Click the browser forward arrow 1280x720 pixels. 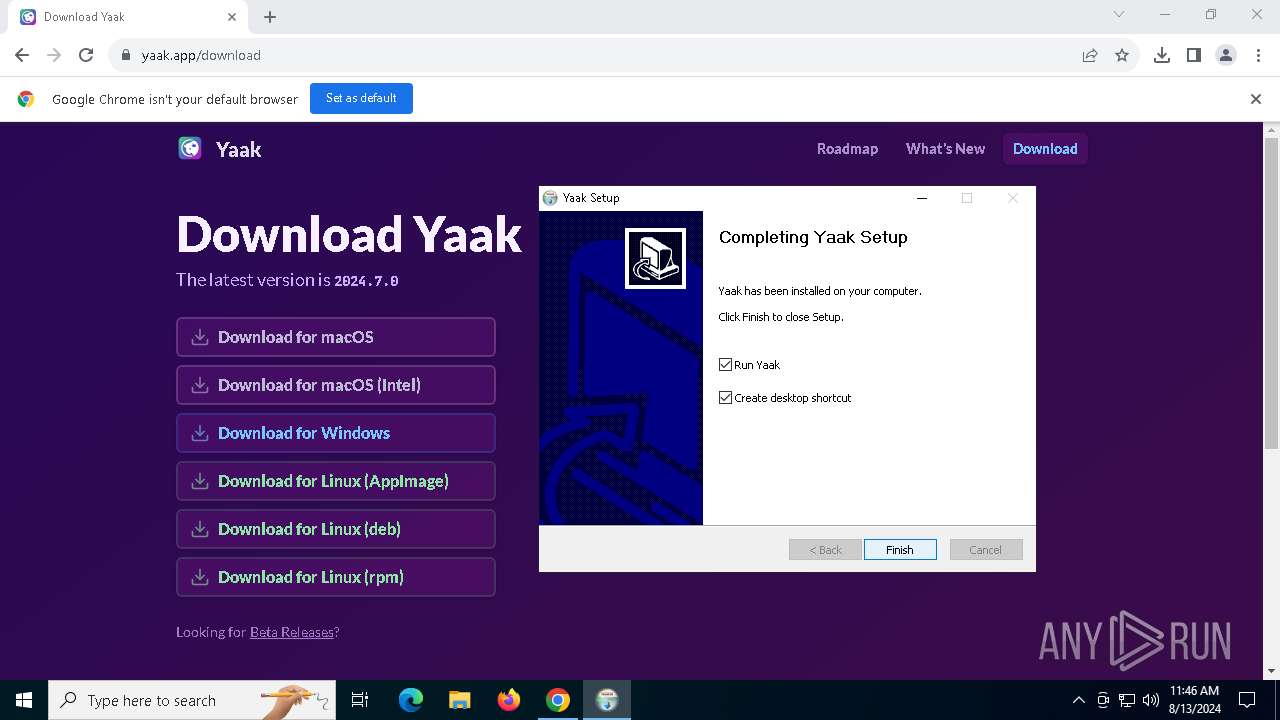click(x=54, y=55)
